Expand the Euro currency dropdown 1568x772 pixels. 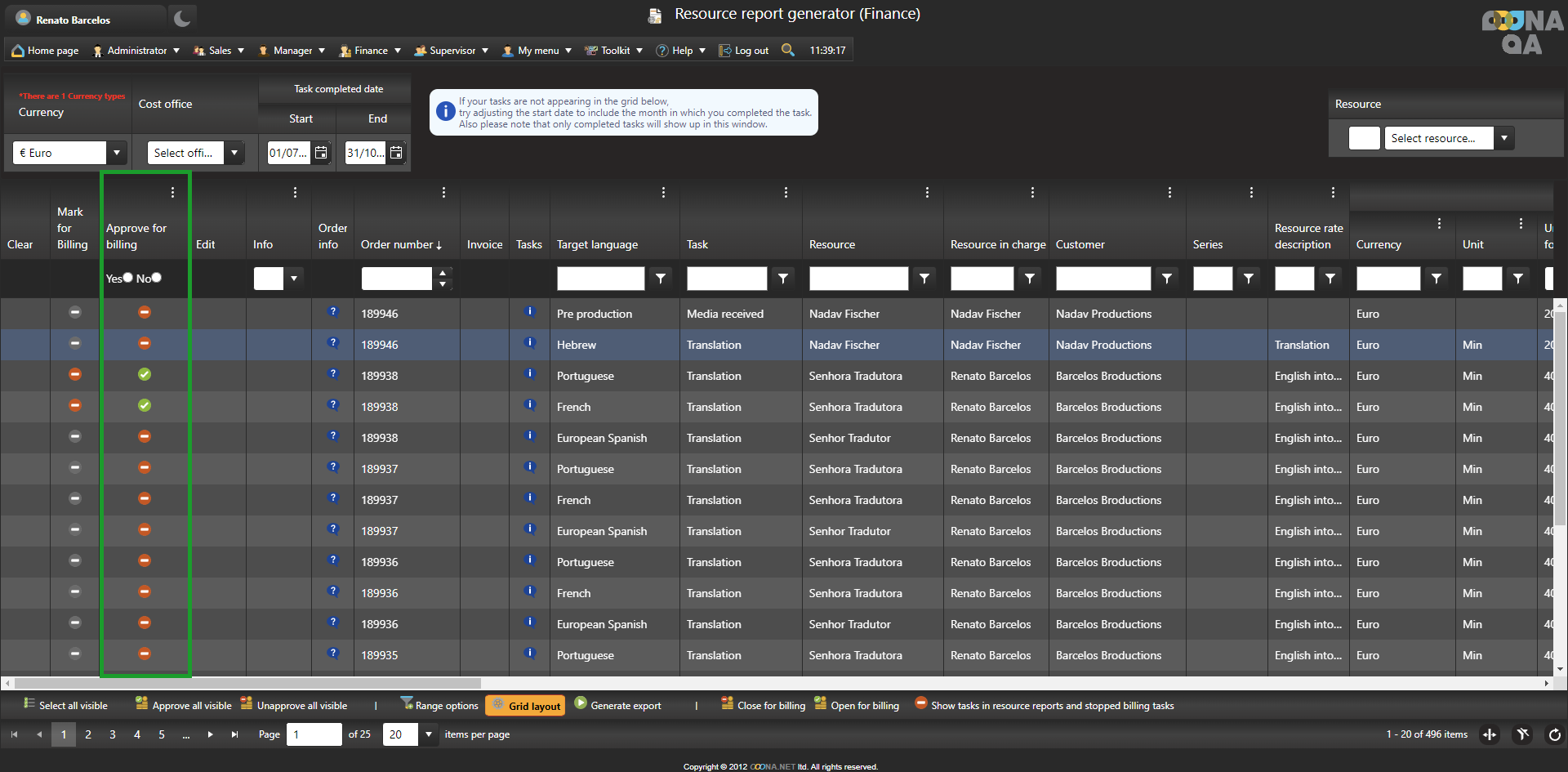[x=117, y=153]
